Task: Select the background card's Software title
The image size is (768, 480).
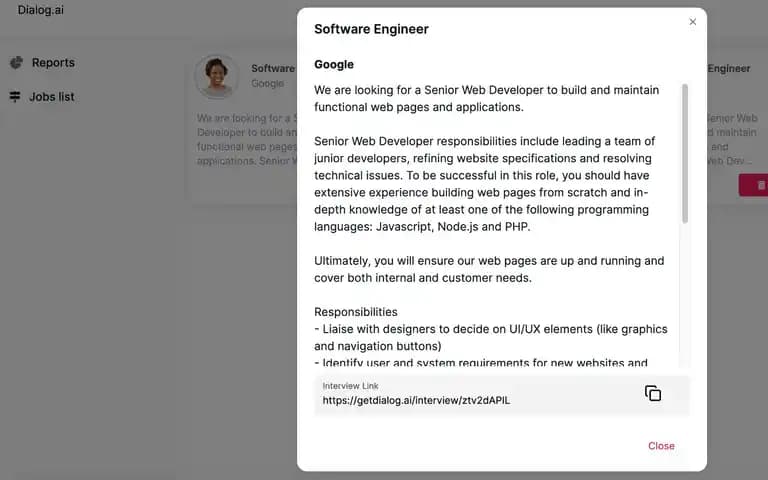Action: [273, 69]
